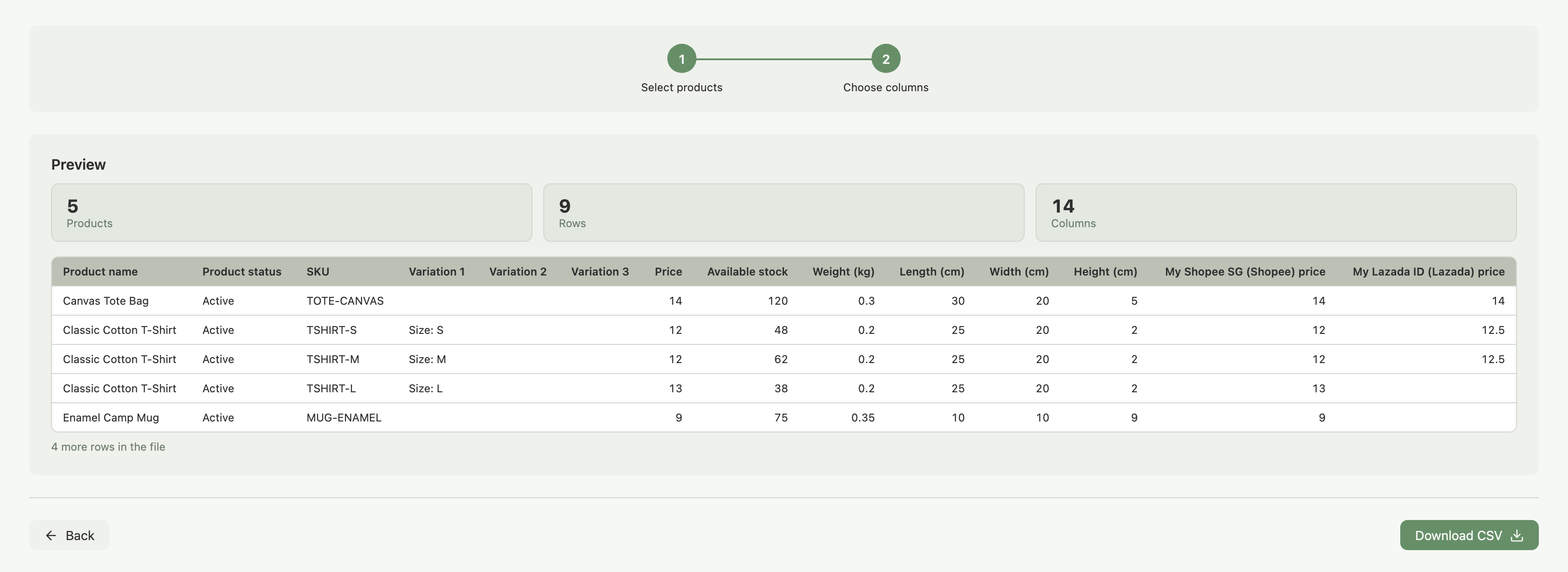Image resolution: width=1568 pixels, height=572 pixels.
Task: Click '4 more rows in the file' note
Action: pyautogui.click(x=108, y=447)
